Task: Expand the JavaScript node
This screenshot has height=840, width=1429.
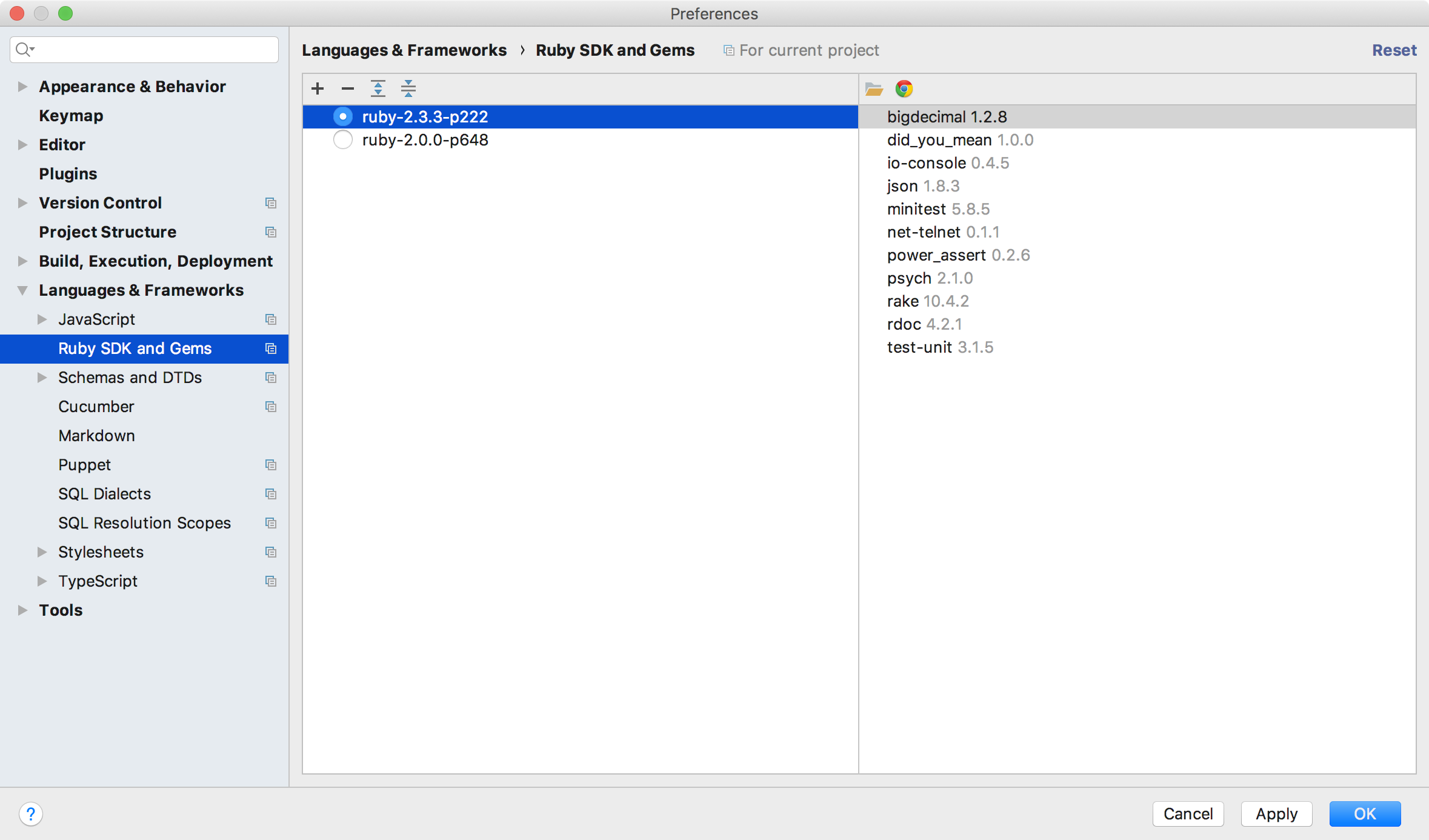Action: pyautogui.click(x=42, y=319)
